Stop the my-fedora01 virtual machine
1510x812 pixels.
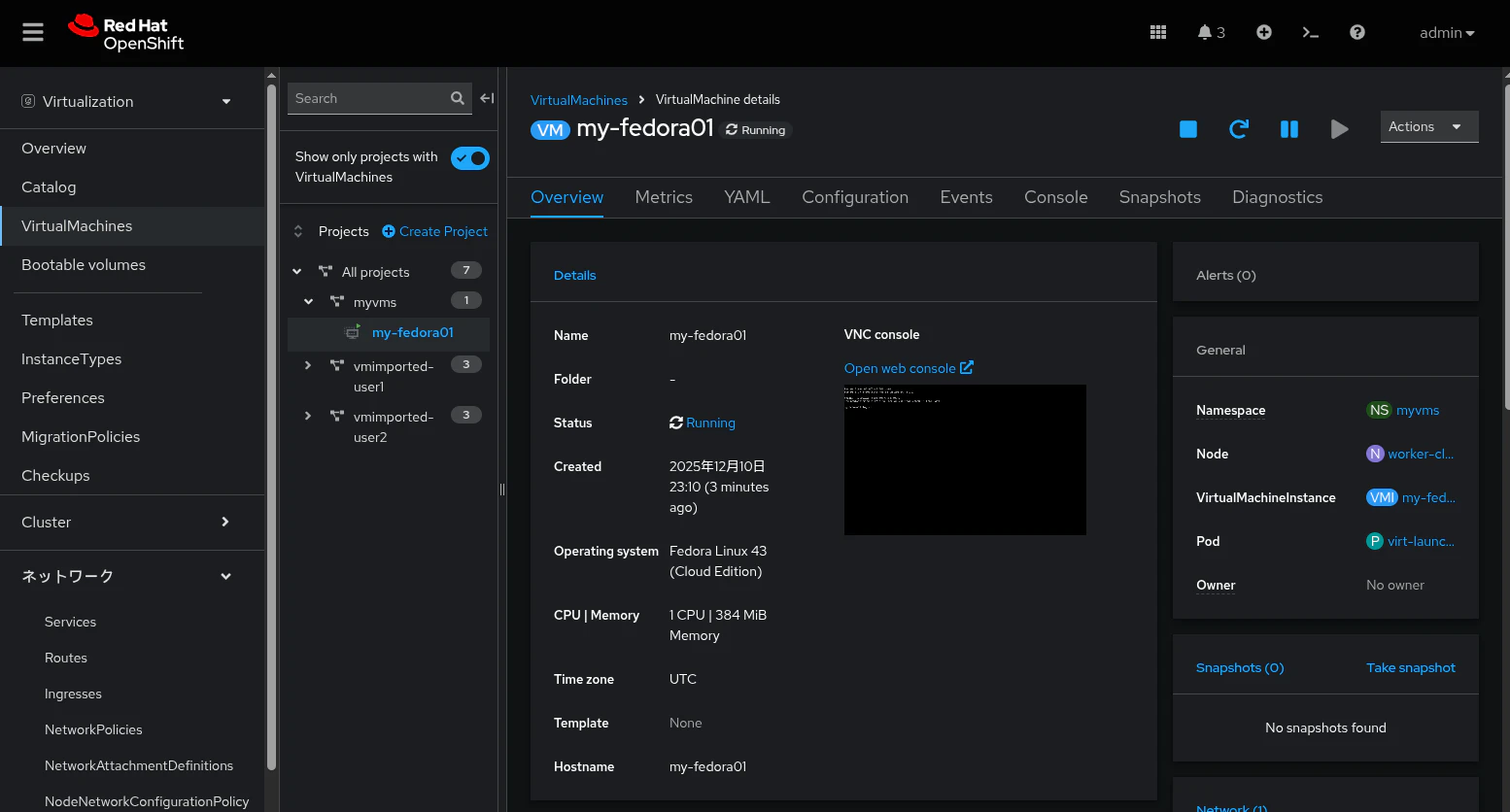[1188, 129]
